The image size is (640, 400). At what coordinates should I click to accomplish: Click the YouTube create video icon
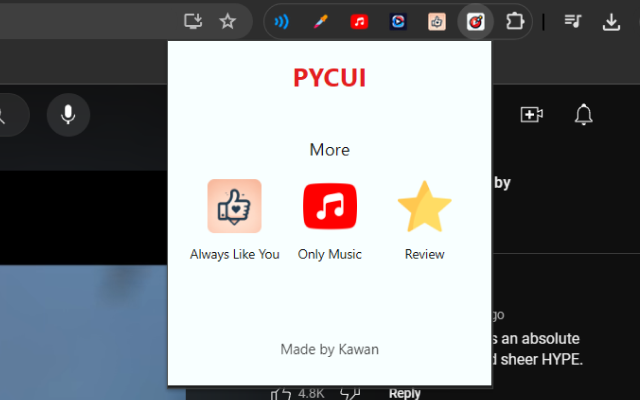[531, 114]
